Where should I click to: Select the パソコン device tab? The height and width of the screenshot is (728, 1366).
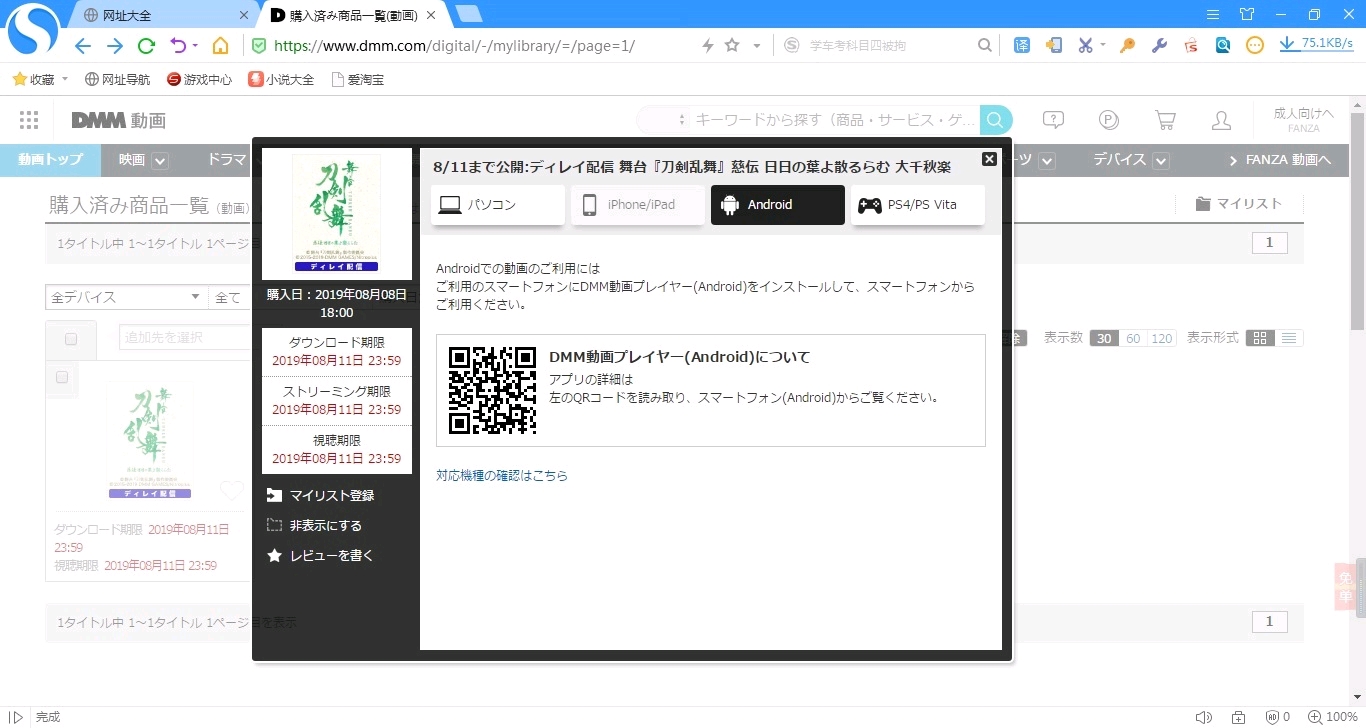(x=498, y=205)
